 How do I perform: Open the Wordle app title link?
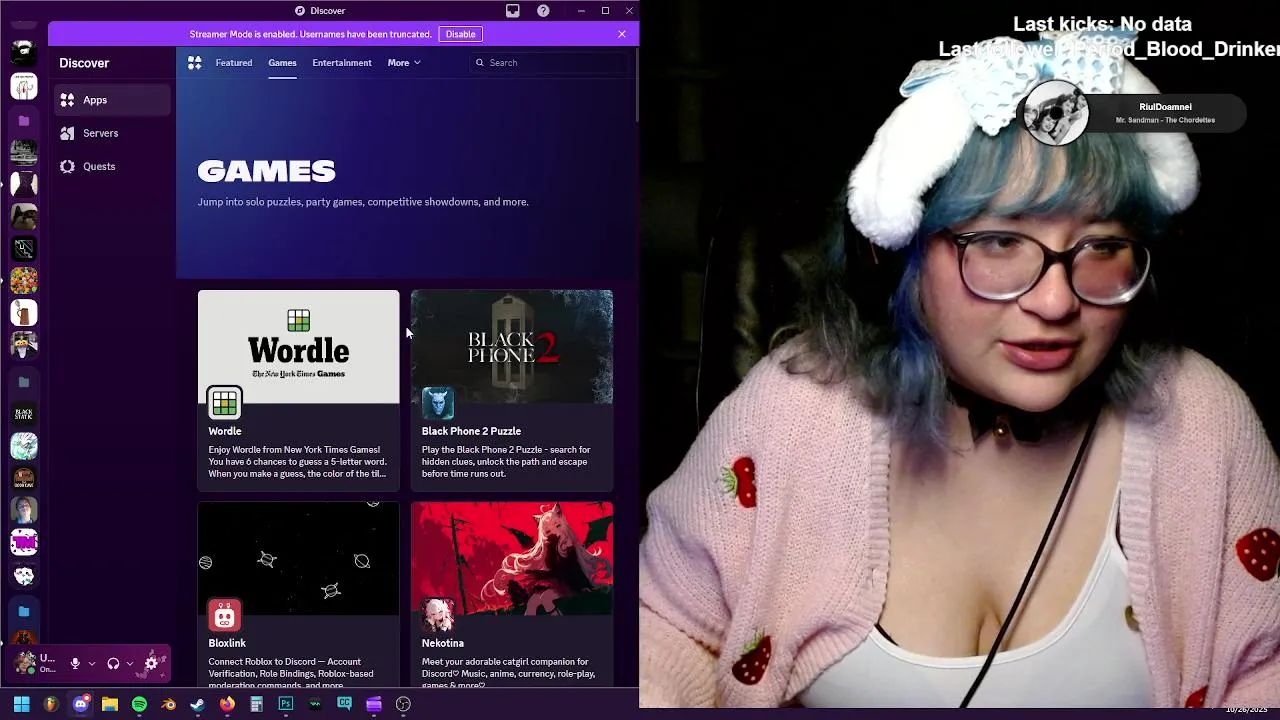click(225, 431)
